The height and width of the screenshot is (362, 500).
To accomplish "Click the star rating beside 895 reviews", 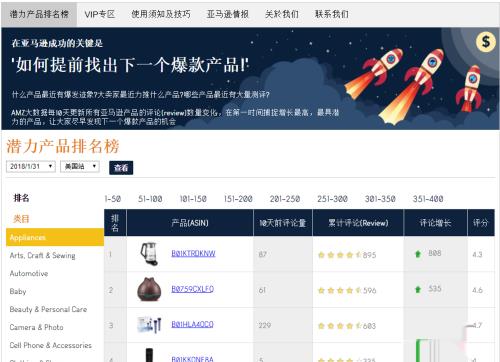I will click(x=339, y=255).
